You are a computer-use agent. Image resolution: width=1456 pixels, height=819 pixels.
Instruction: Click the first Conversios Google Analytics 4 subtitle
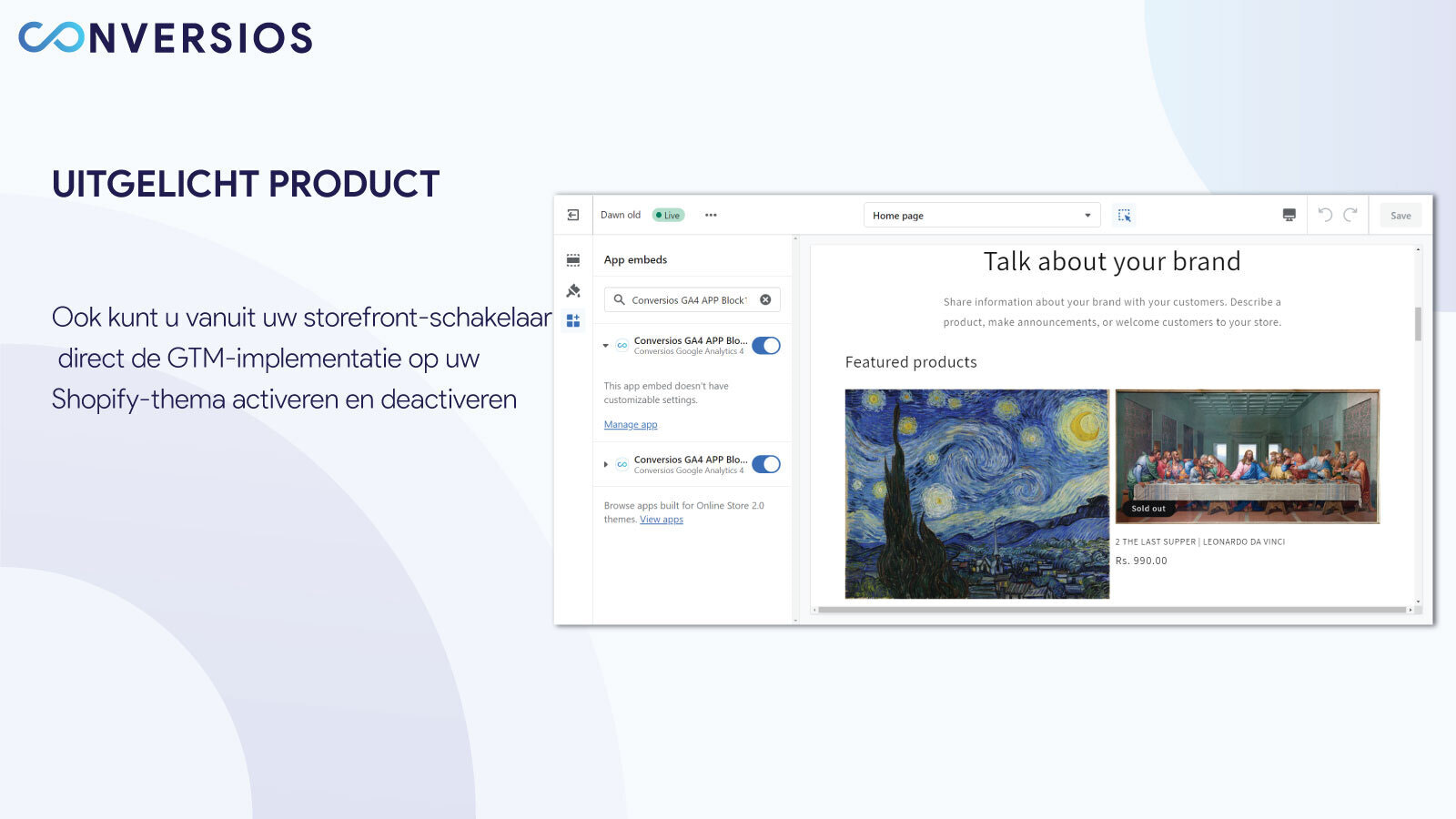689,352
